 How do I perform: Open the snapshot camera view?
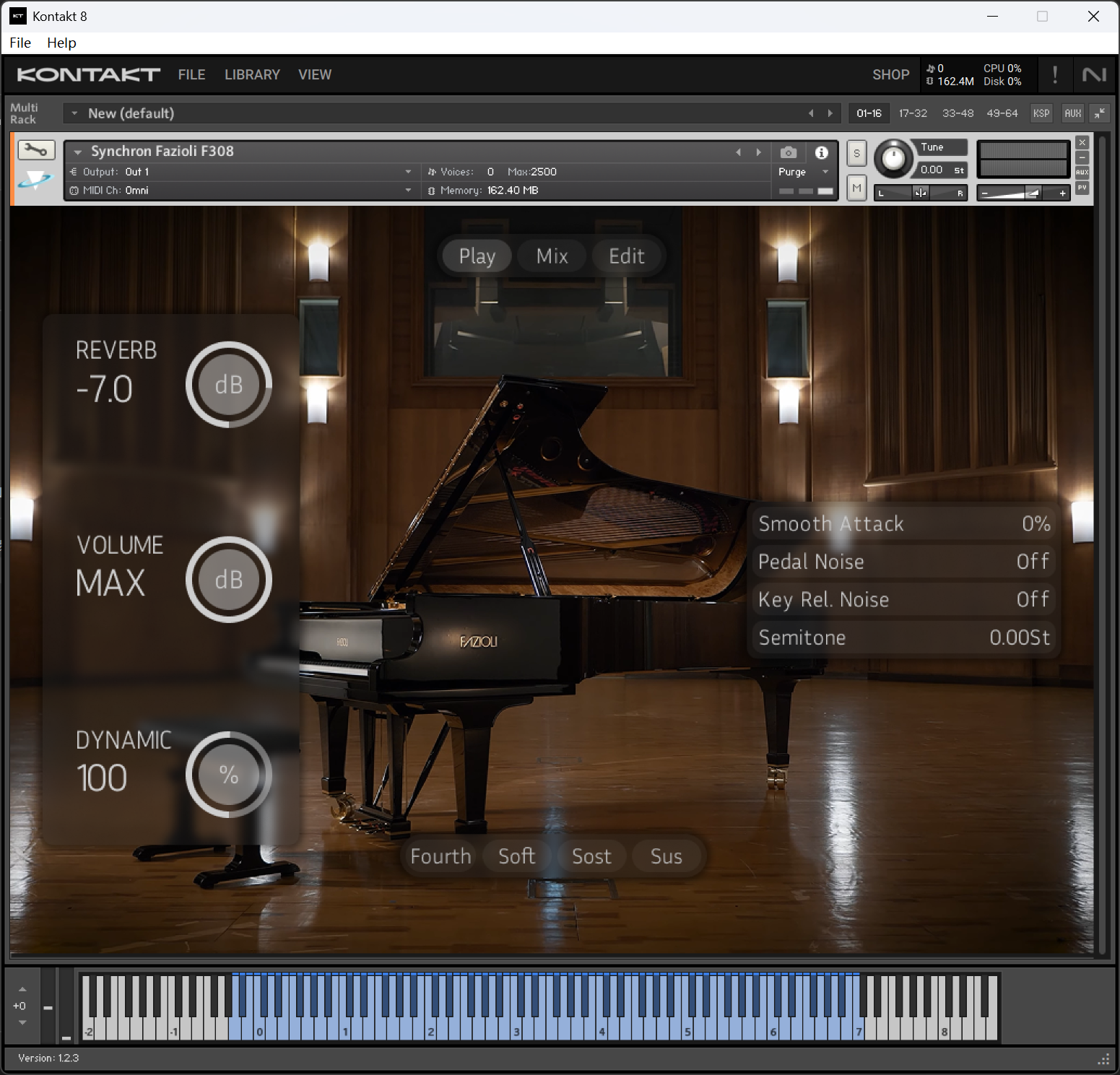(x=789, y=152)
